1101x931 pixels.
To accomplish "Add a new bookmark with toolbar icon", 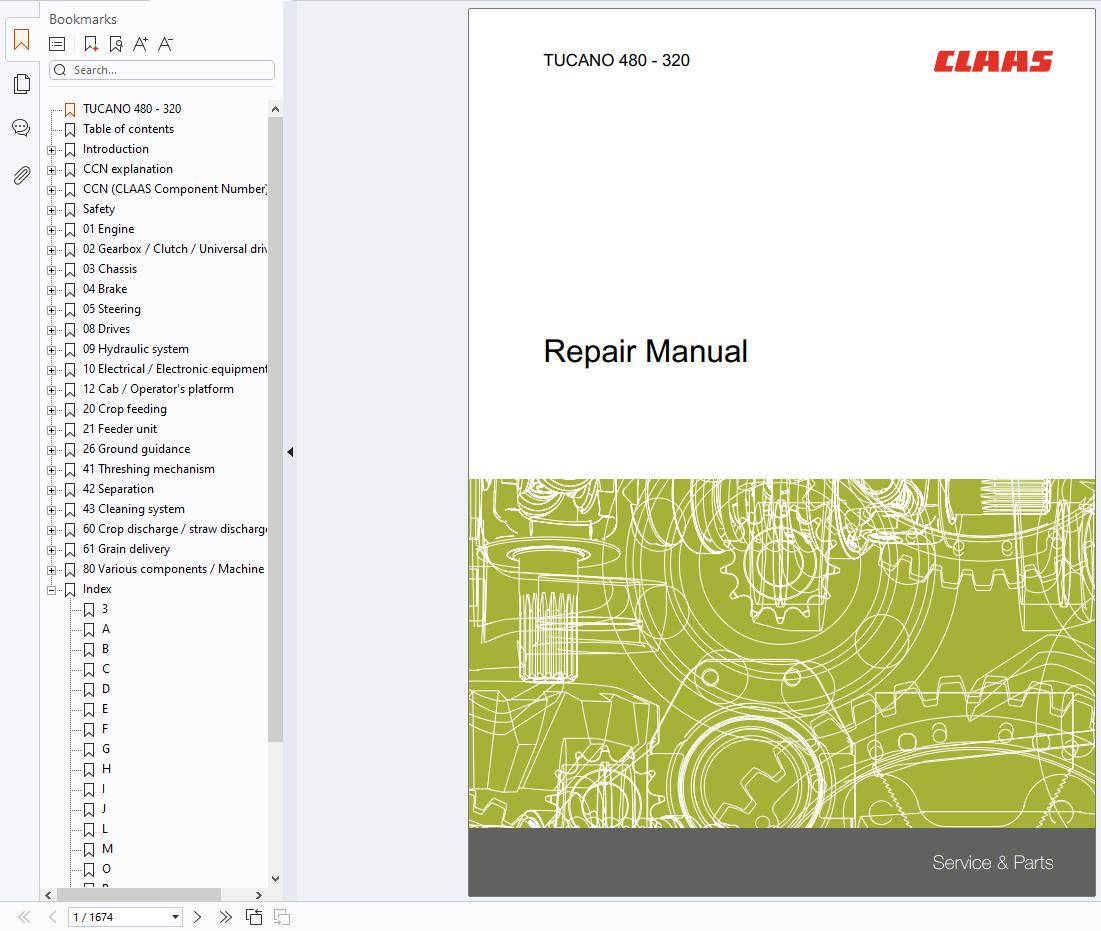I will tap(91, 44).
